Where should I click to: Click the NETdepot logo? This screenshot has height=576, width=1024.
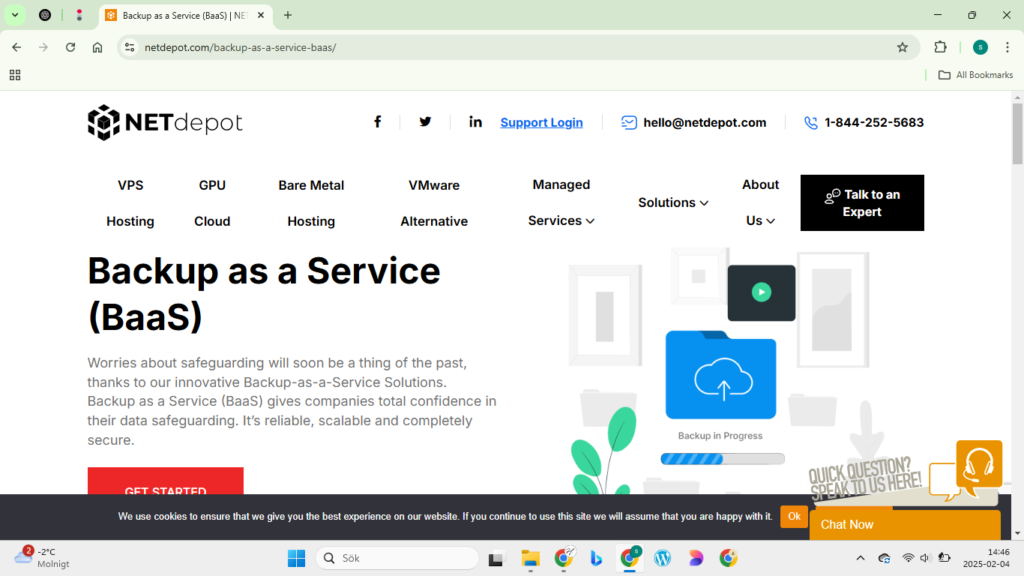coord(165,122)
